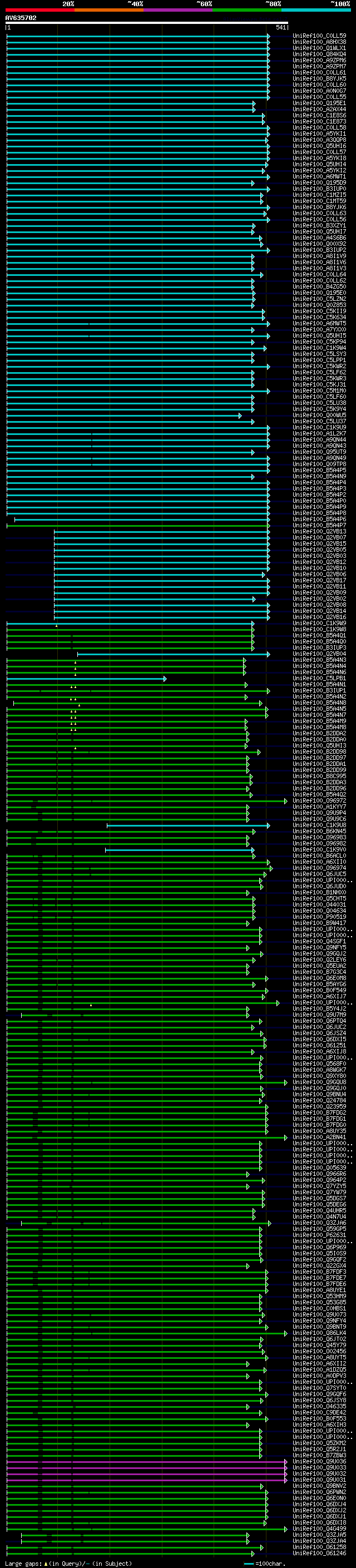Screen dimensions: 356x1568
Task: Click the UniRef100_Q2VB04 cyan alignment bar
Action: pos(174,654)
